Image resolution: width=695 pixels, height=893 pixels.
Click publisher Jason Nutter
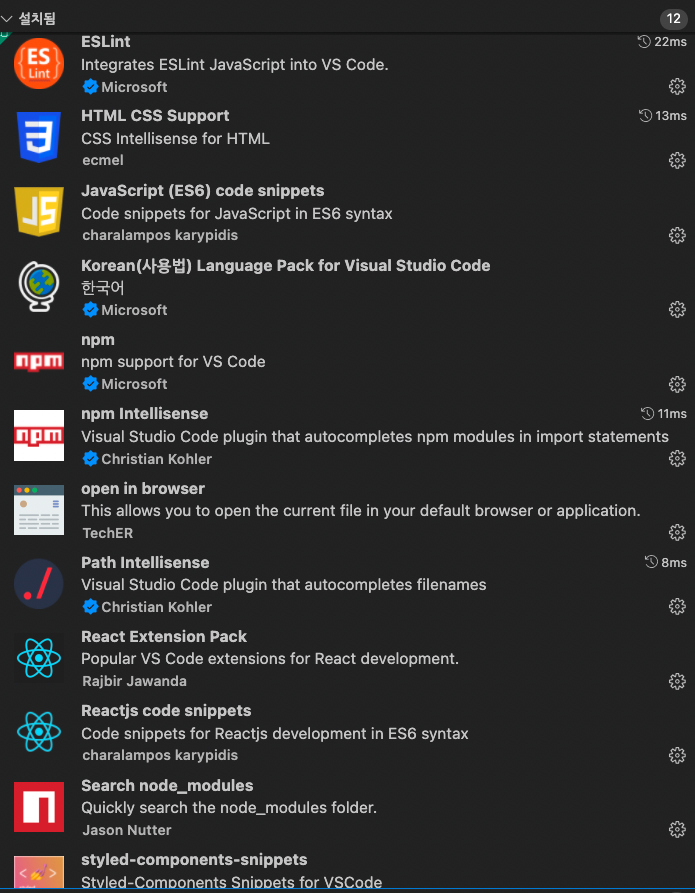(x=126, y=830)
